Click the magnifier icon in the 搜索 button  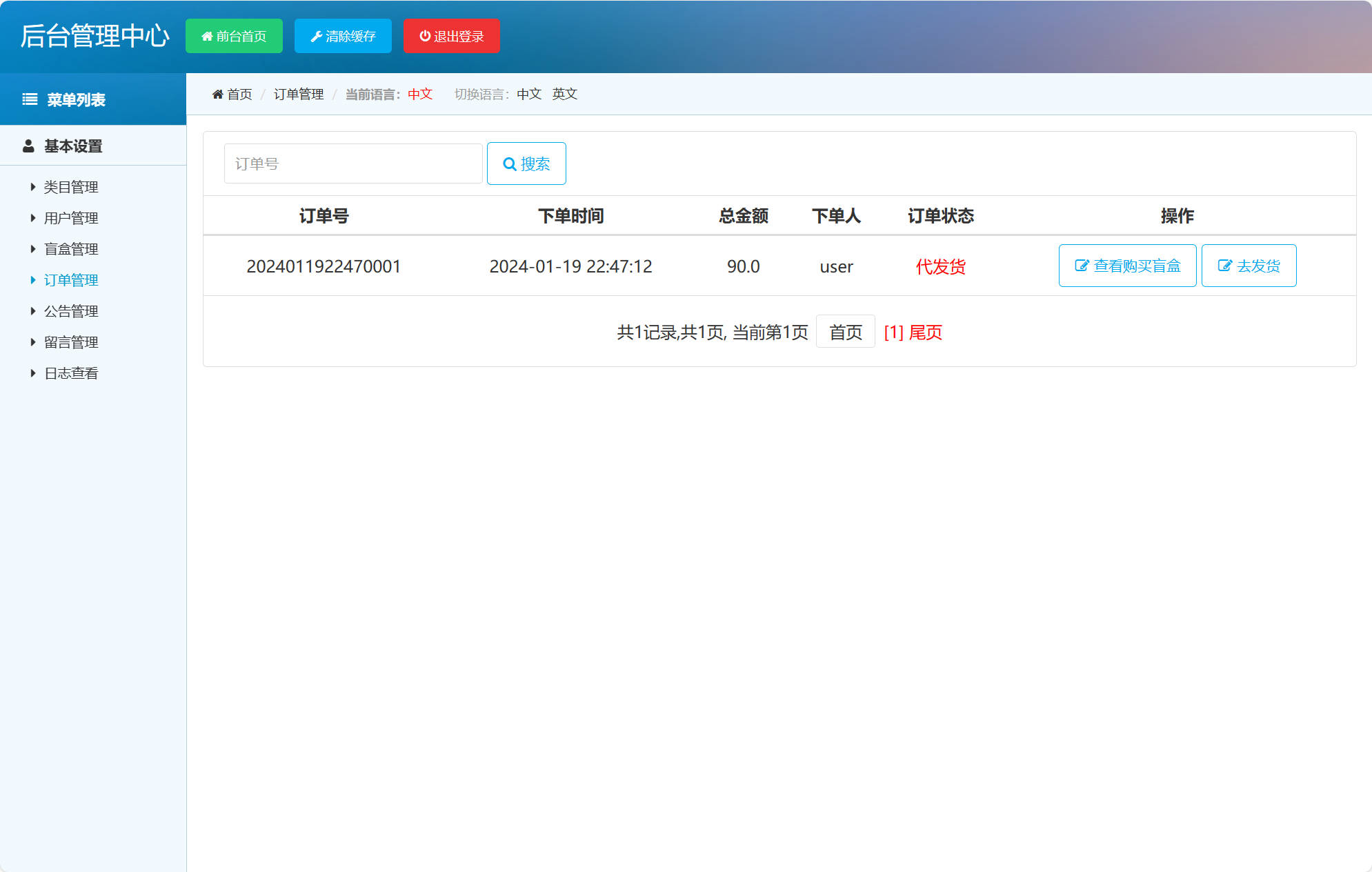tap(509, 163)
